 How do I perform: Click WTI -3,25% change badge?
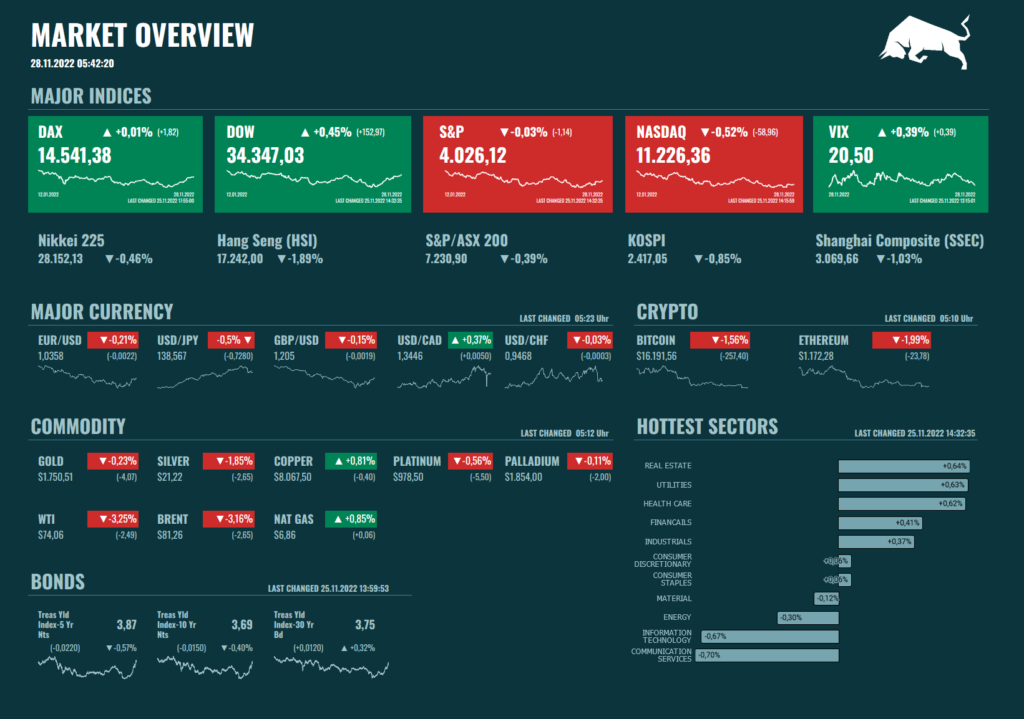(113, 519)
